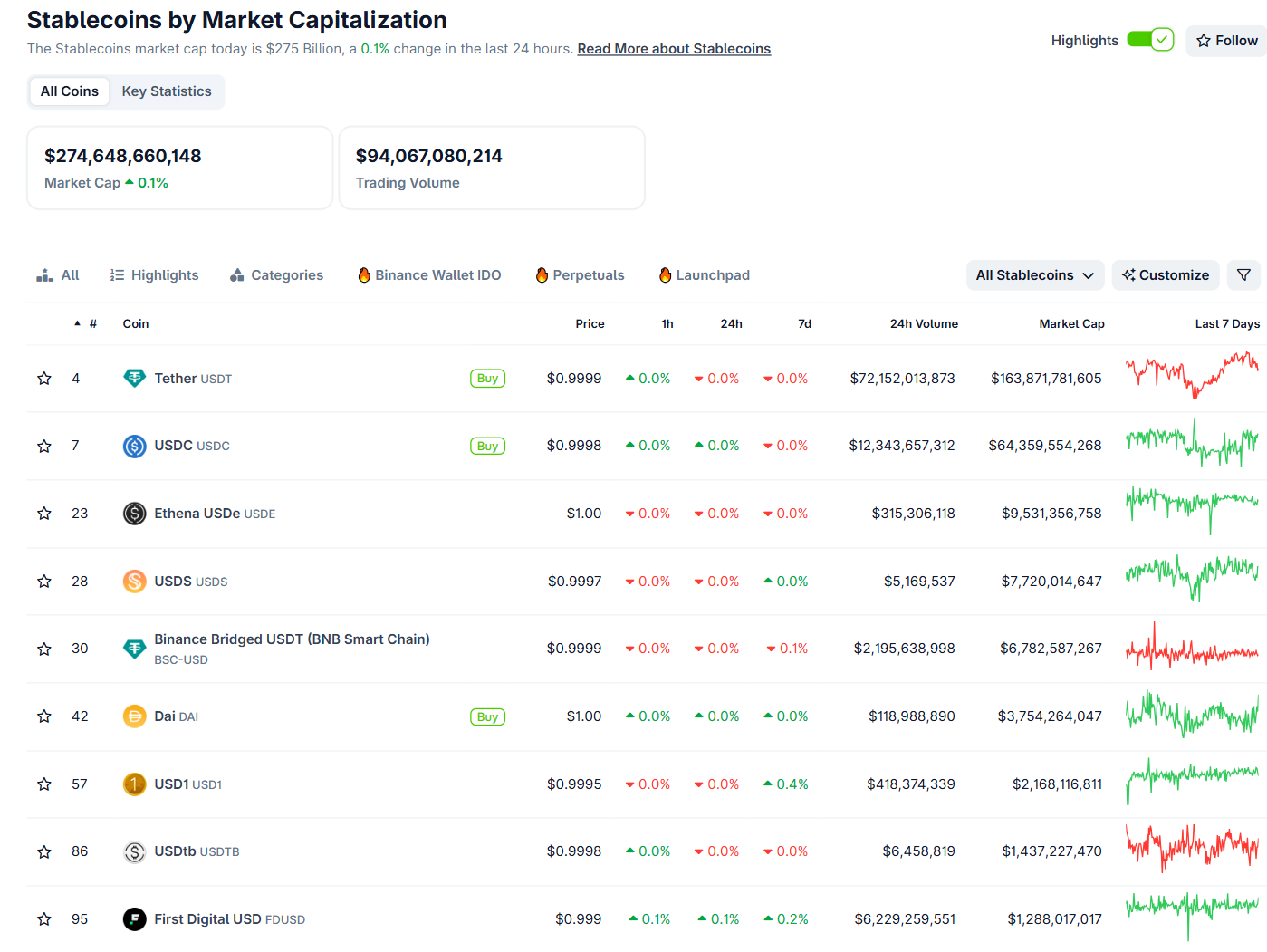Open the Binance Wallet IDO tab

point(429,275)
